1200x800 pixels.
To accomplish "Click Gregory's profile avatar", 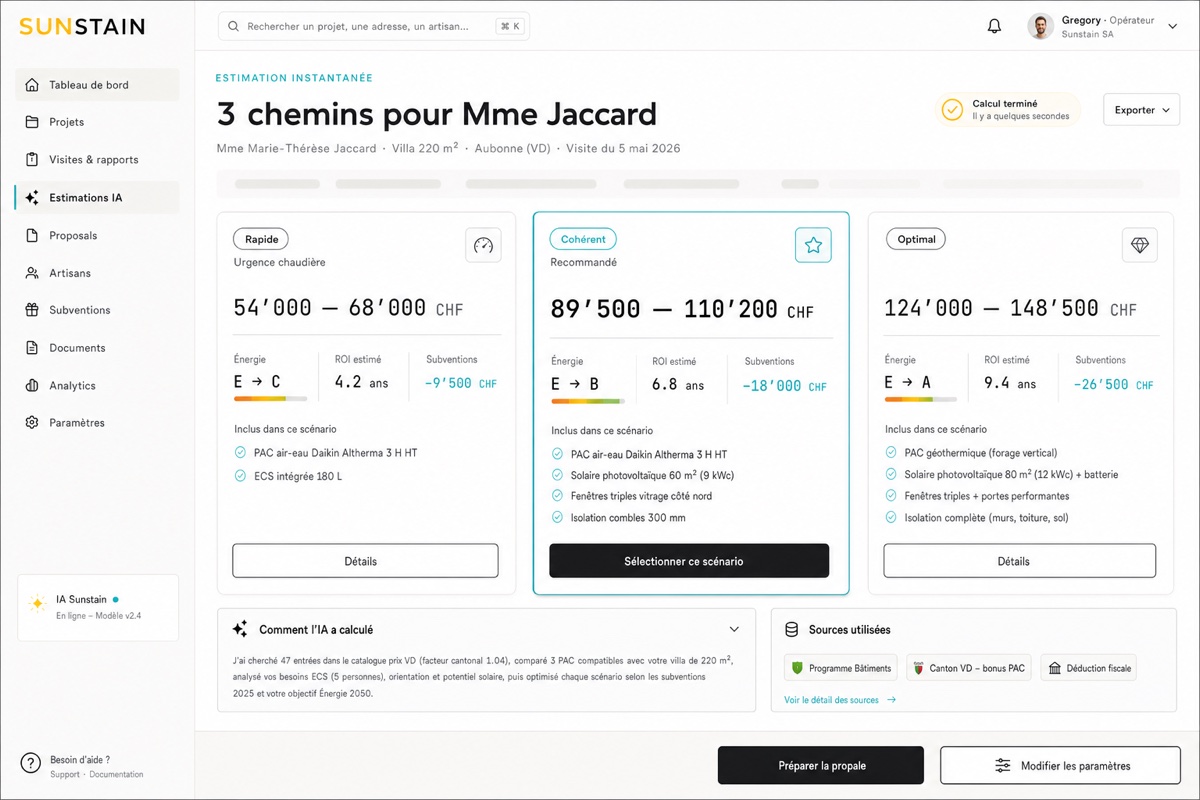I will [x=1040, y=27].
